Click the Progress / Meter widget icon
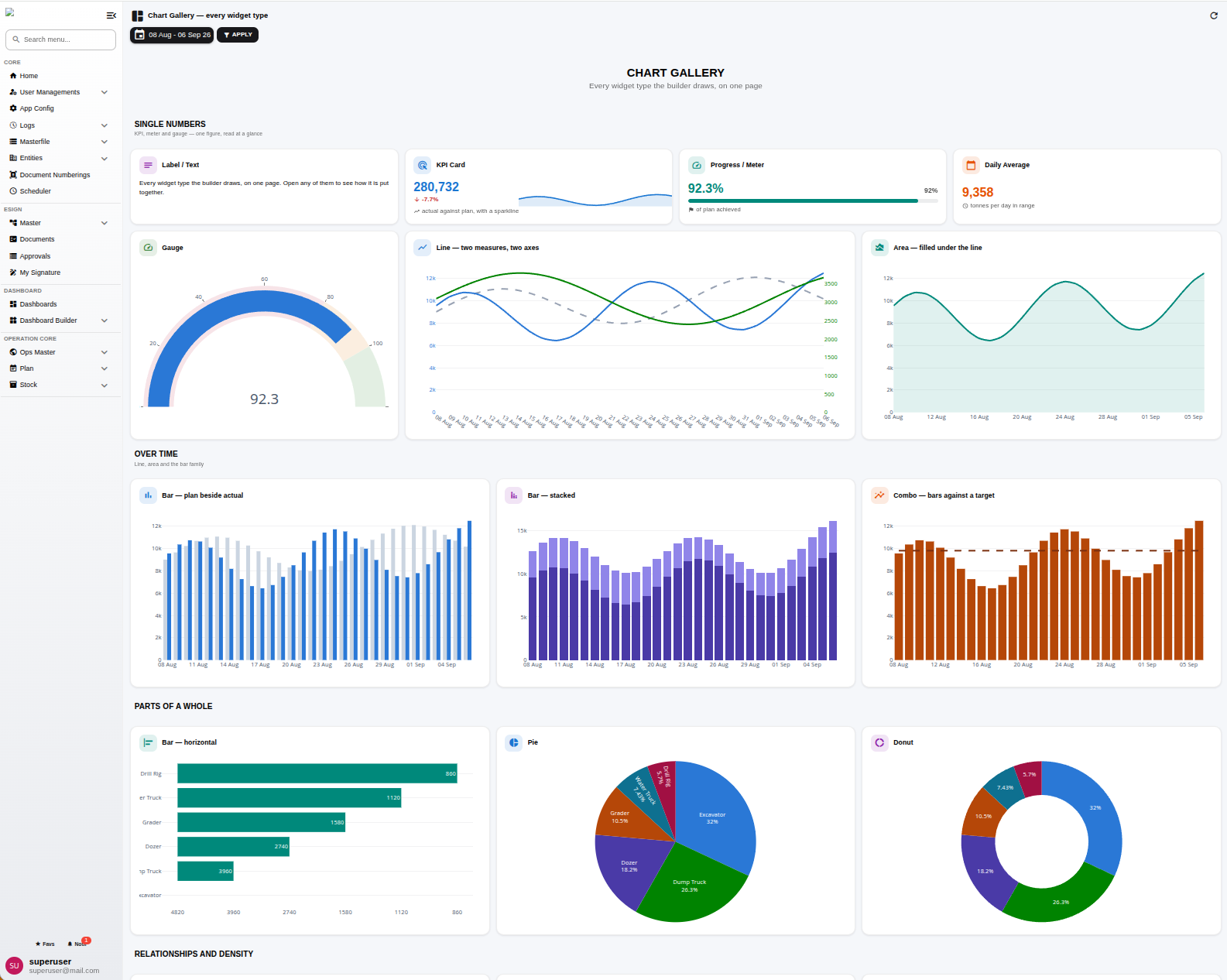This screenshot has height=980, width=1227. 697,165
